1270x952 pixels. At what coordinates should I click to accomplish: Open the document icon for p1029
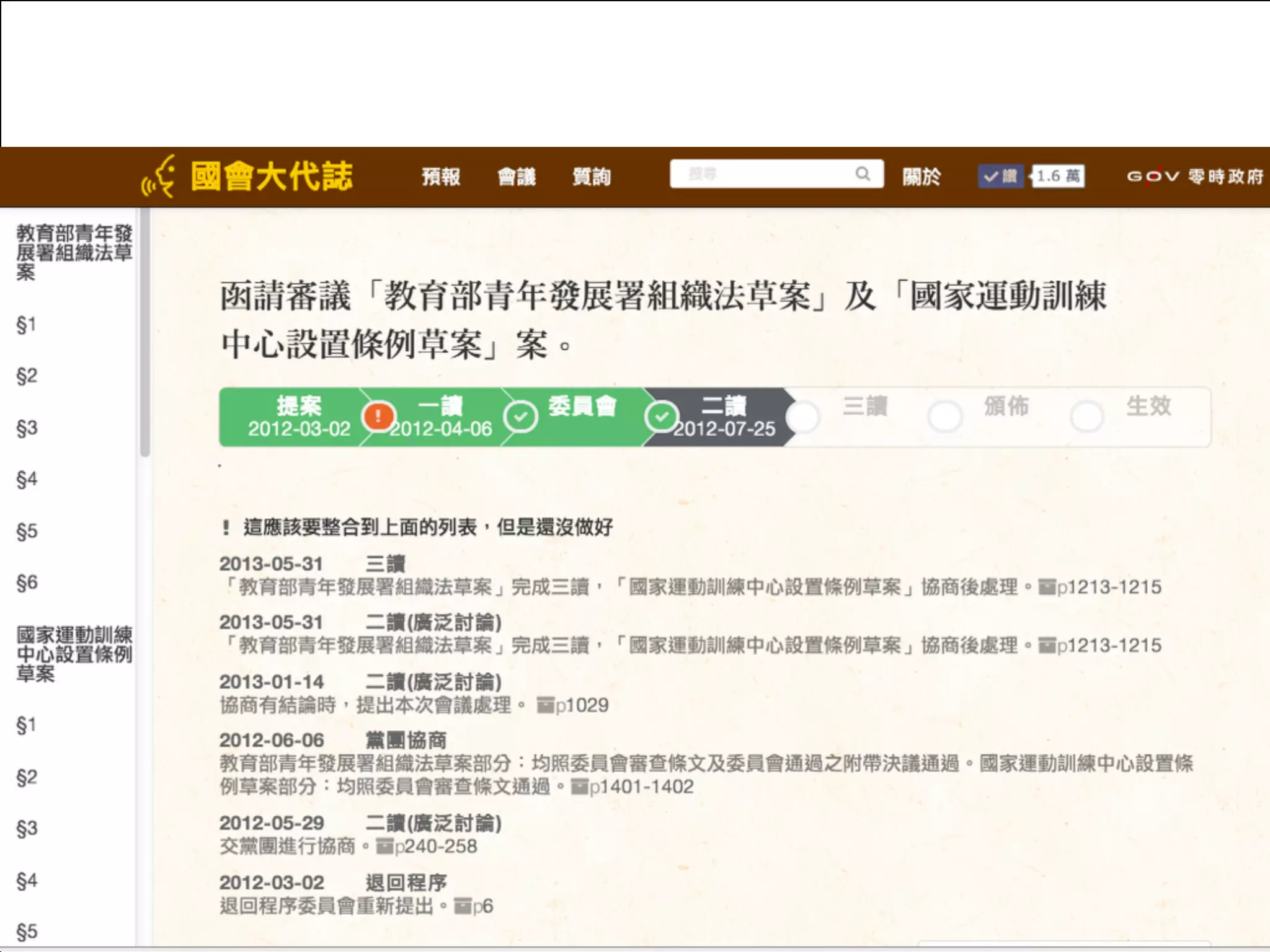coord(545,705)
